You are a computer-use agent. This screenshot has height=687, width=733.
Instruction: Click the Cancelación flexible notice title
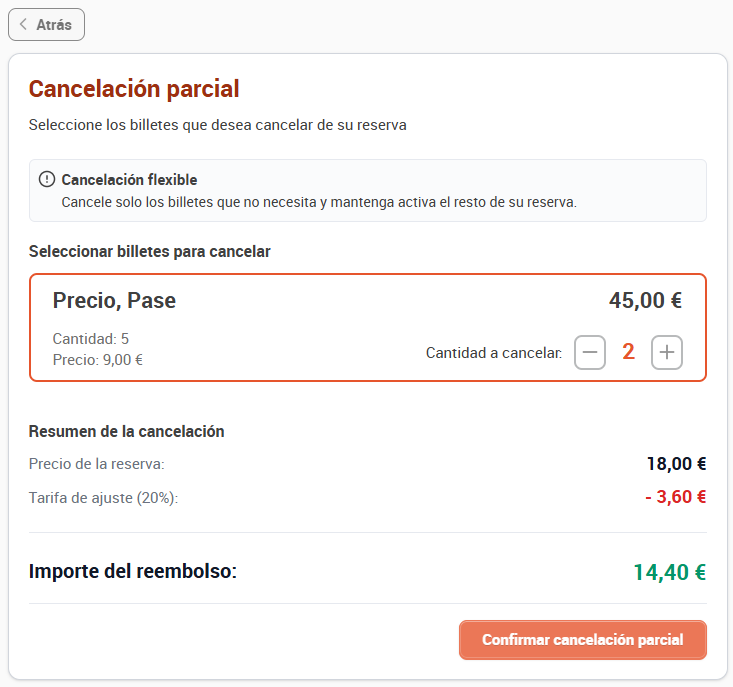click(x=129, y=179)
